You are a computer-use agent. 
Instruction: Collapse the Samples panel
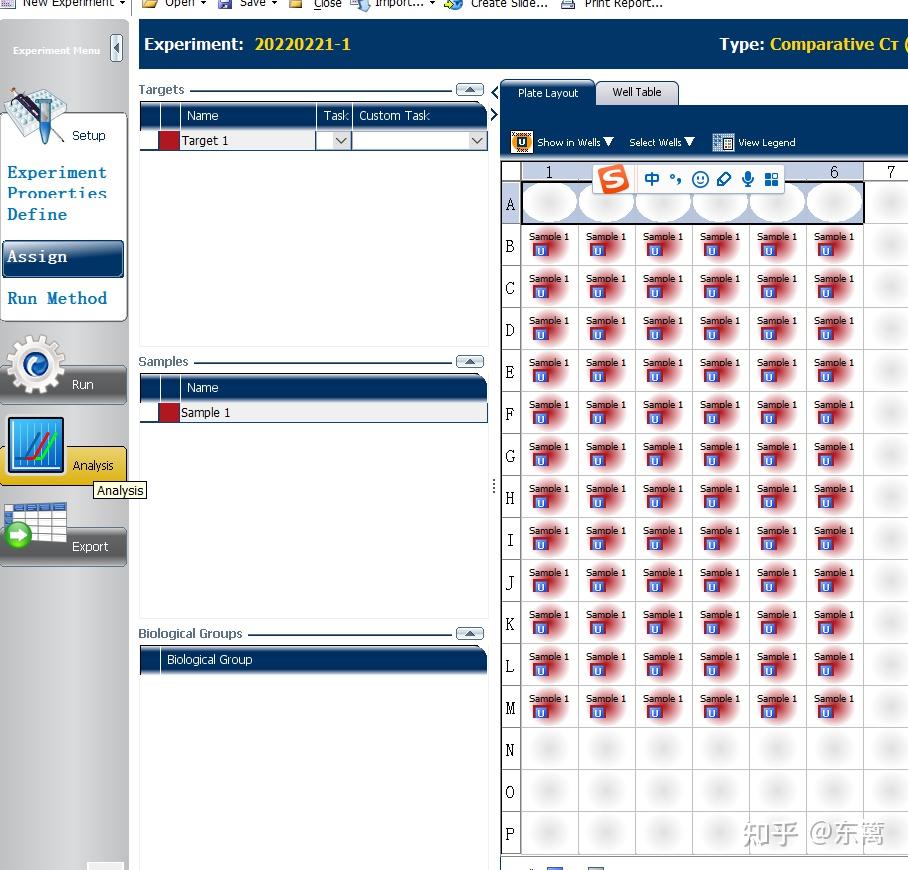coord(469,361)
